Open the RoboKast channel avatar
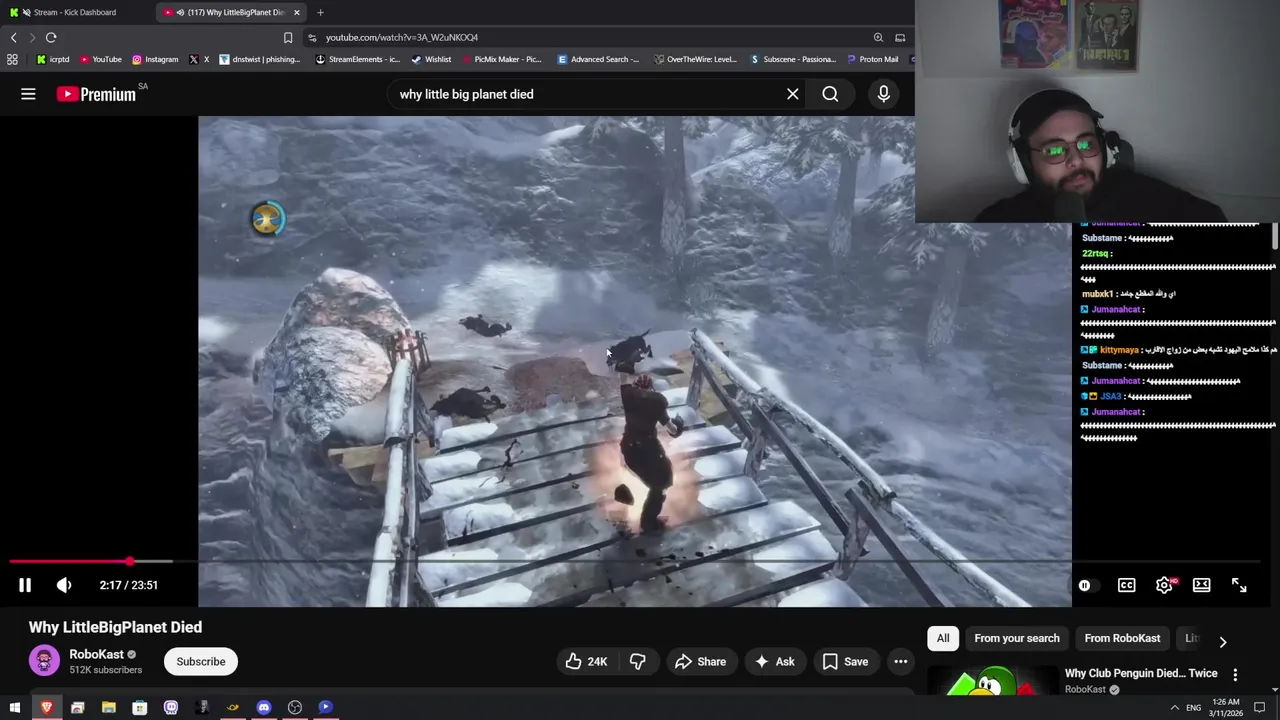This screenshot has width=1280, height=720. click(44, 661)
